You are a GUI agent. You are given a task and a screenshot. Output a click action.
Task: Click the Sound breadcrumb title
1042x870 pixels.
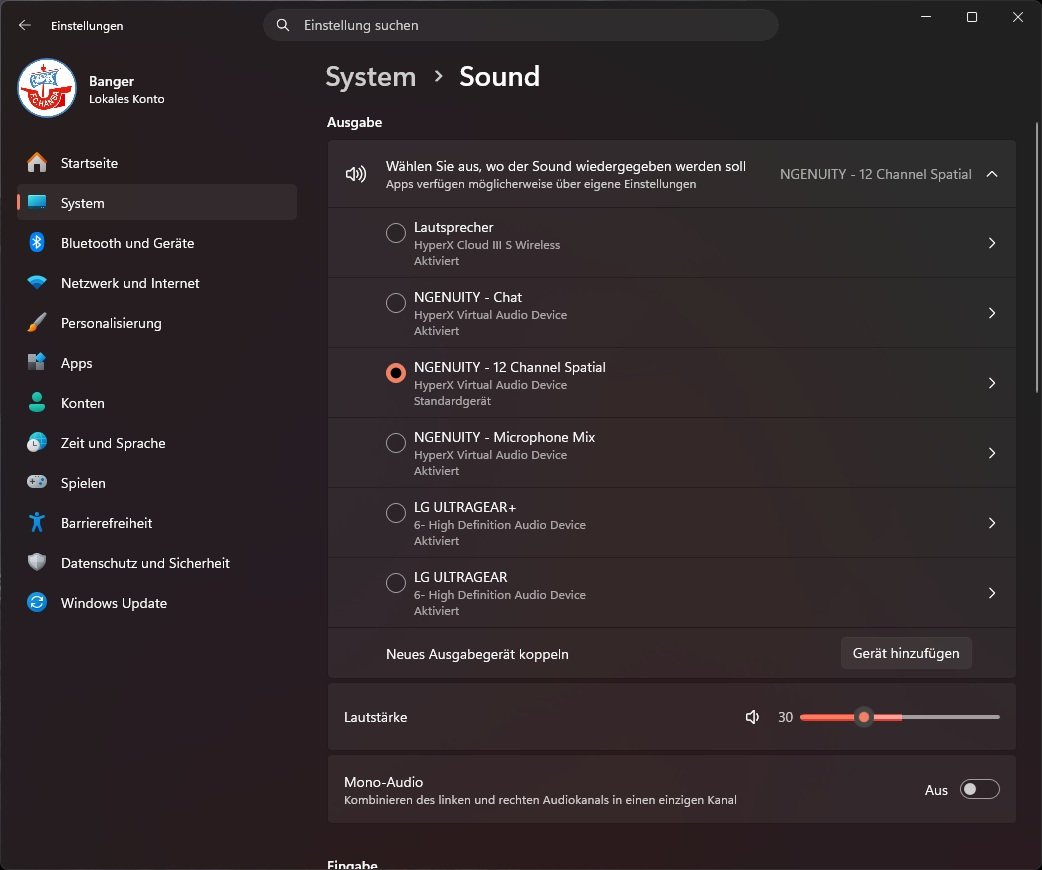coord(500,77)
